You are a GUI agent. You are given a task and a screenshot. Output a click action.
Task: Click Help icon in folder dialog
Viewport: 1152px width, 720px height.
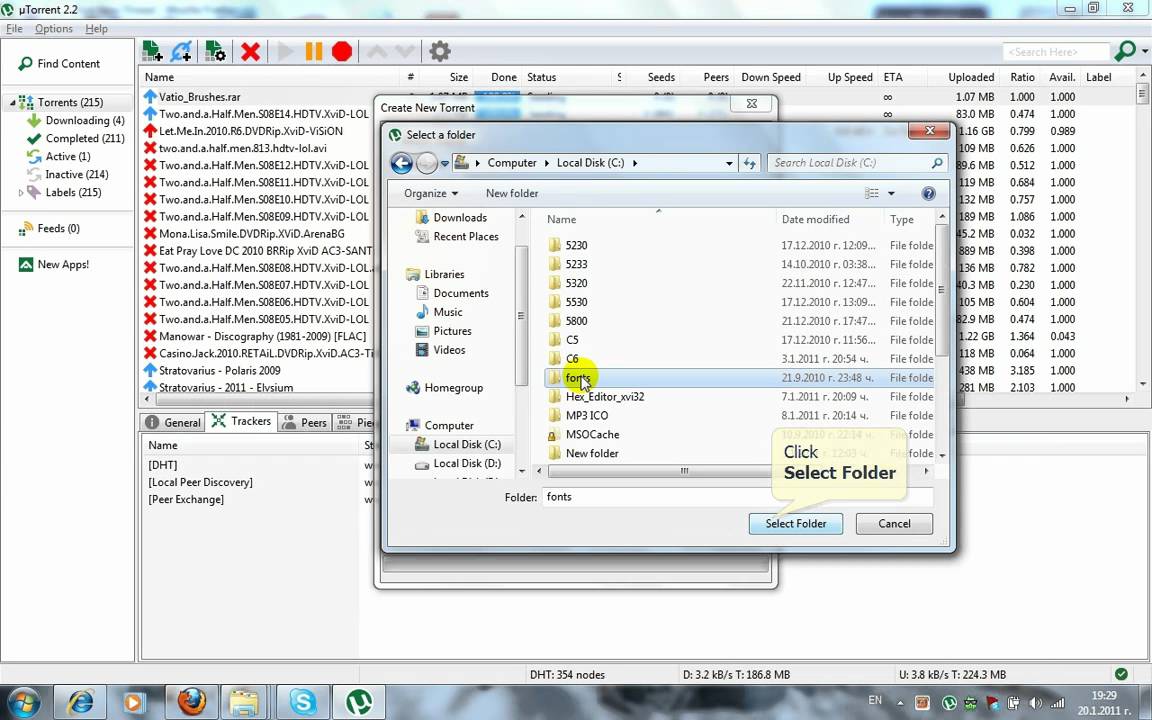pos(928,193)
